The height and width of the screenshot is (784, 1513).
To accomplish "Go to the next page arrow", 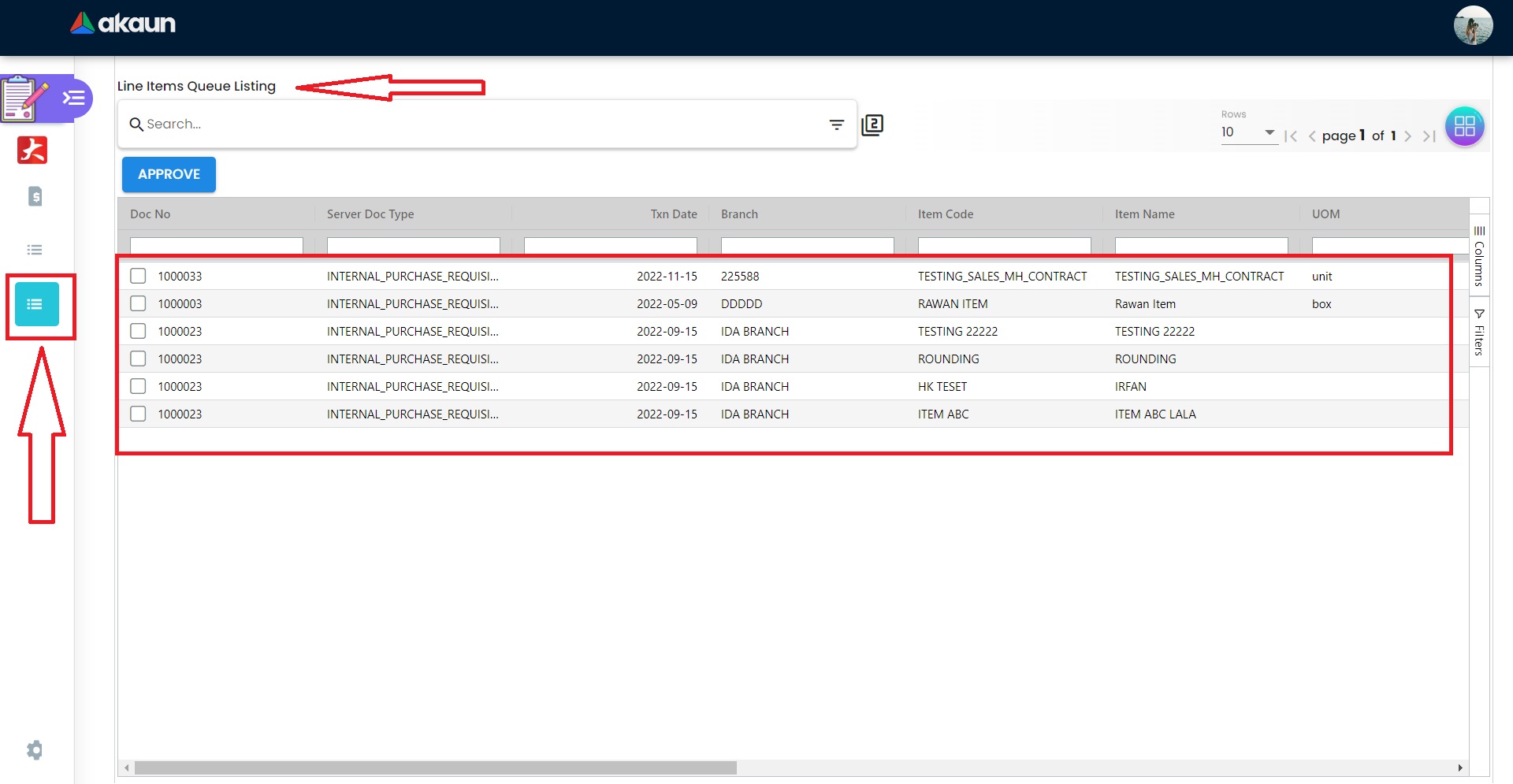I will pos(1407,136).
